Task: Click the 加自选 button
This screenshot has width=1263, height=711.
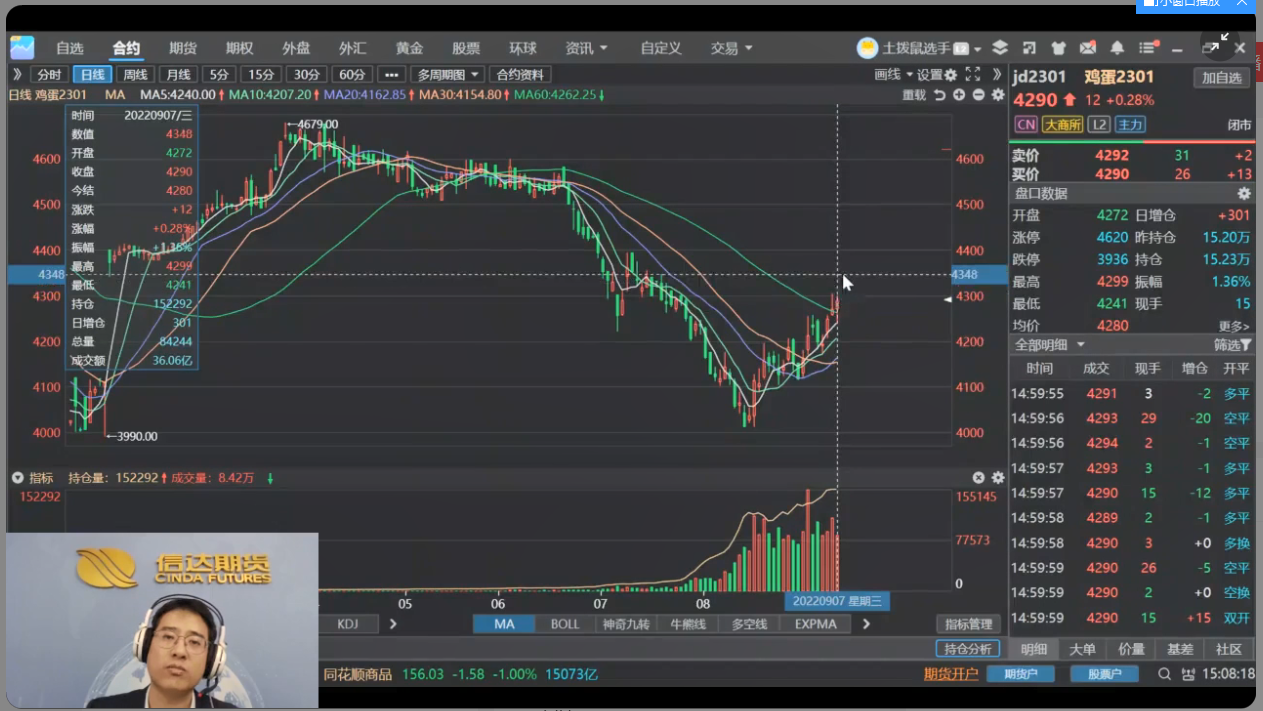Action: [x=1221, y=78]
